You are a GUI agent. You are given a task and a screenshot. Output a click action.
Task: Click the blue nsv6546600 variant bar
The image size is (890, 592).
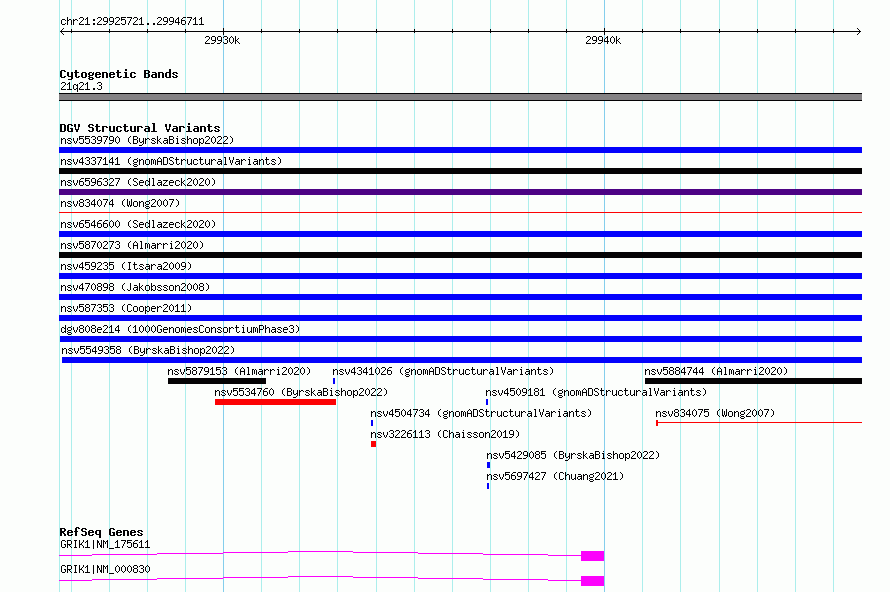pyautogui.click(x=460, y=234)
